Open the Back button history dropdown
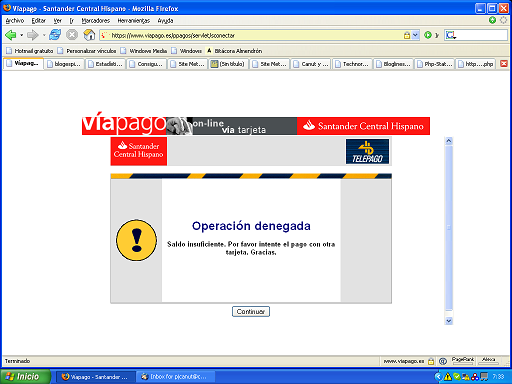512x384 pixels. point(21,35)
